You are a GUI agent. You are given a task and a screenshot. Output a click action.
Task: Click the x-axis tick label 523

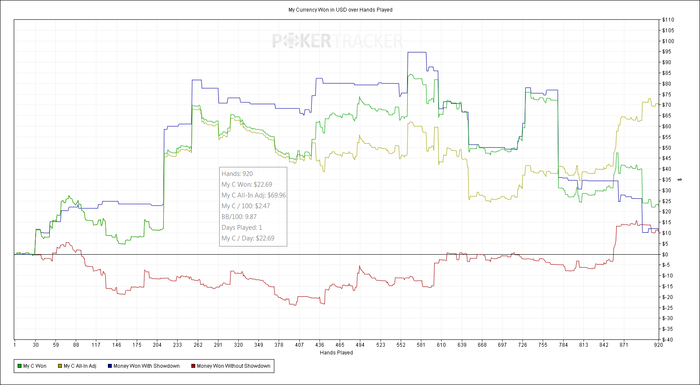click(x=381, y=345)
